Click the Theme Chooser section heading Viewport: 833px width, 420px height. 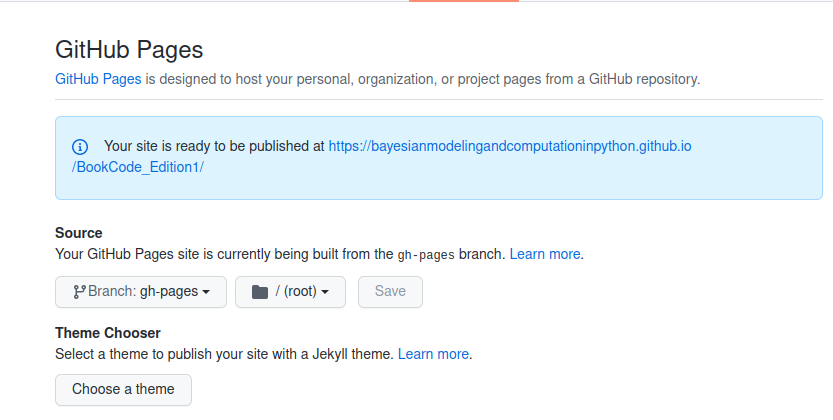(x=108, y=333)
